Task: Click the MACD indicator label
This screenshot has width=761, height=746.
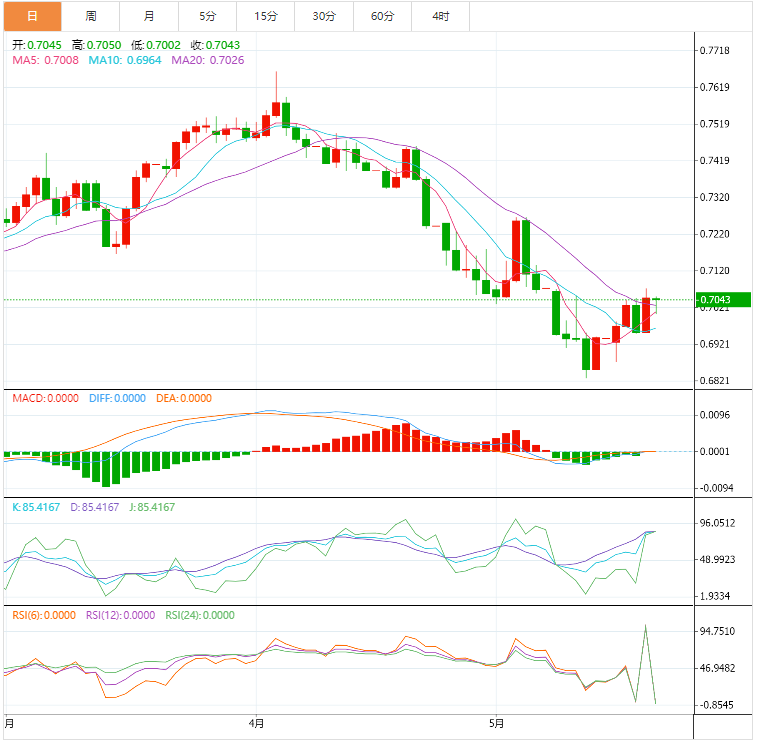Action: click(45, 398)
